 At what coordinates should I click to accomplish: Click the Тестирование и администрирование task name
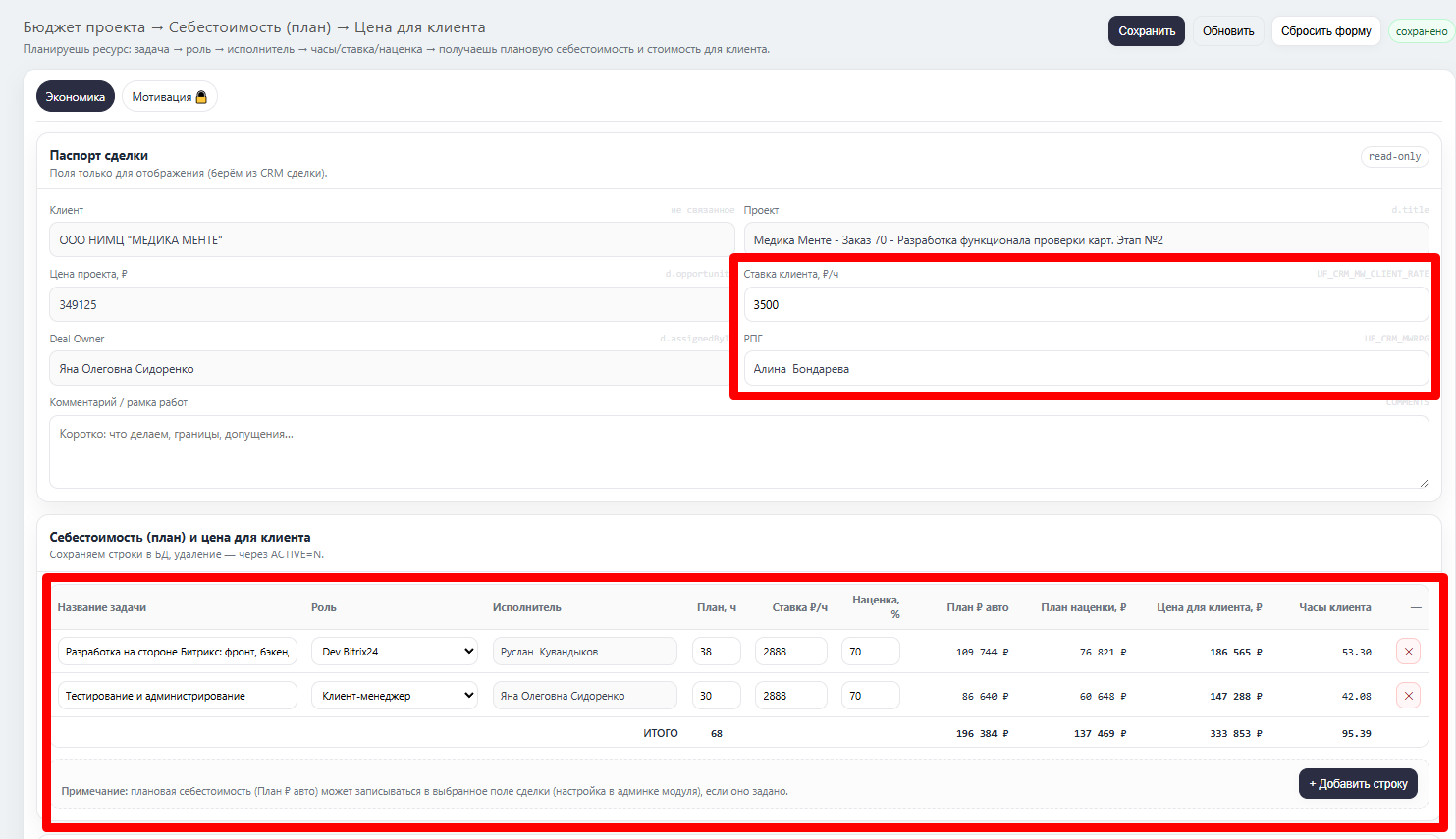(177, 696)
